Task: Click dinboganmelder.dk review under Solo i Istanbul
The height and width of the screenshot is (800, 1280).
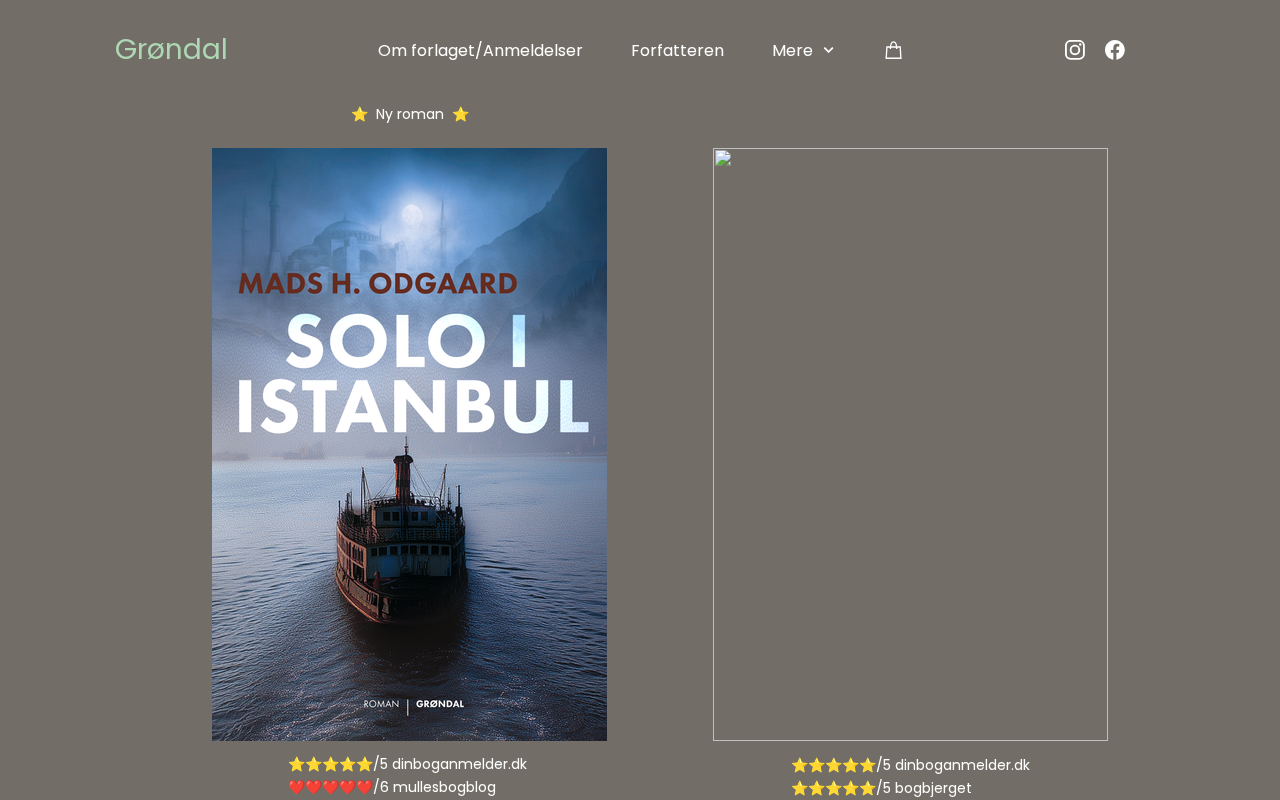Action: point(459,764)
